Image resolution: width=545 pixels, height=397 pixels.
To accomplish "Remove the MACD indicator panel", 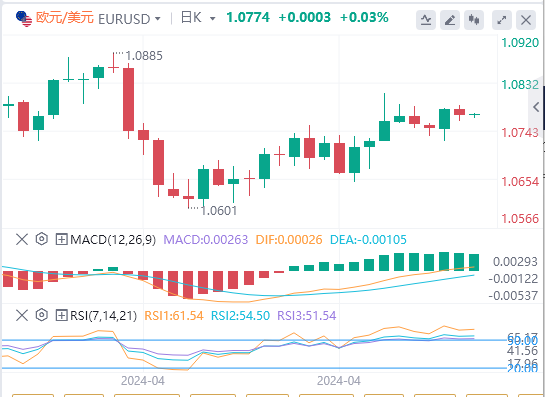I will 22,240.
